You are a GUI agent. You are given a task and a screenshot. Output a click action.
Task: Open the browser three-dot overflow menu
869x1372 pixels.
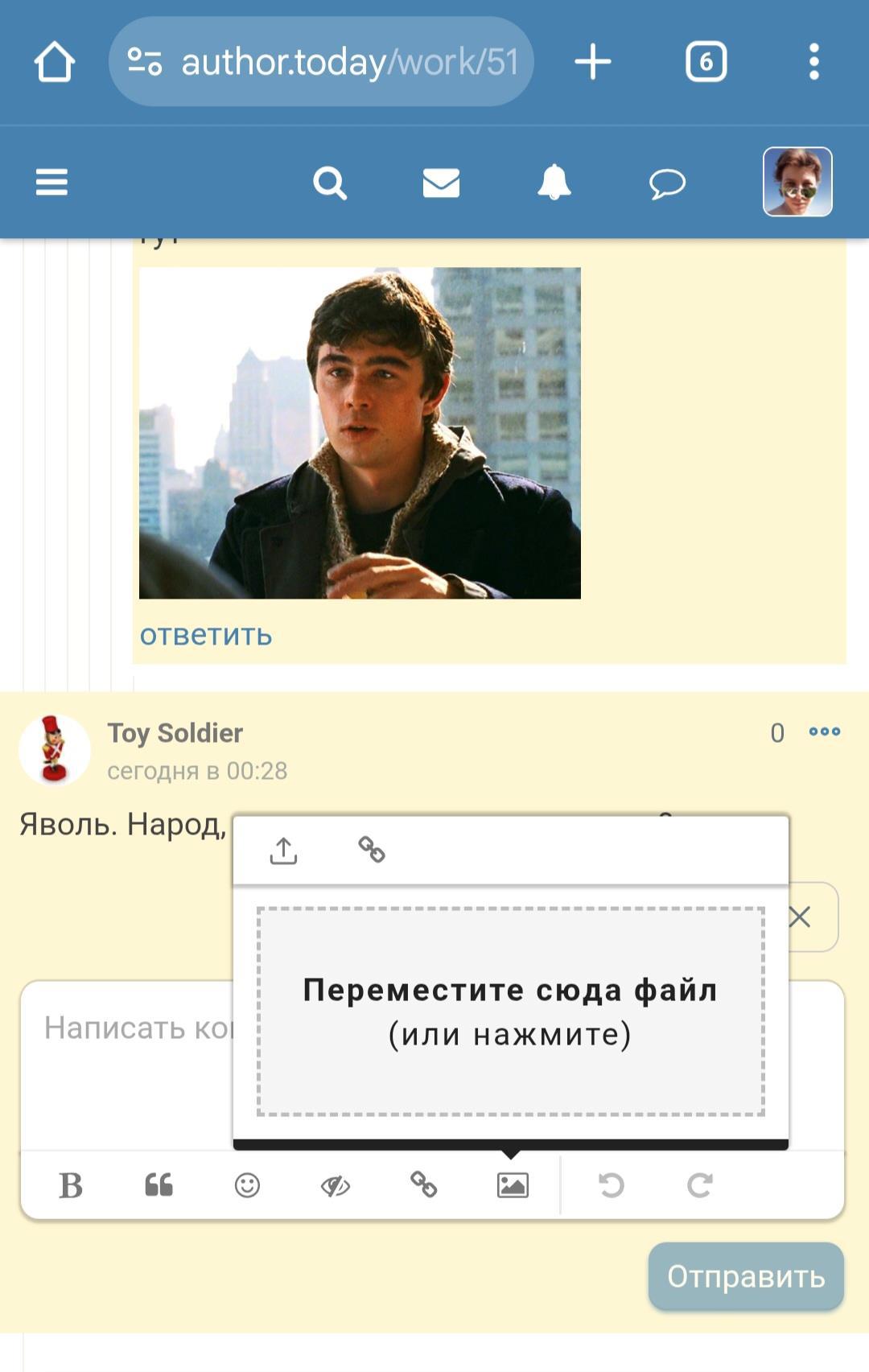814,62
